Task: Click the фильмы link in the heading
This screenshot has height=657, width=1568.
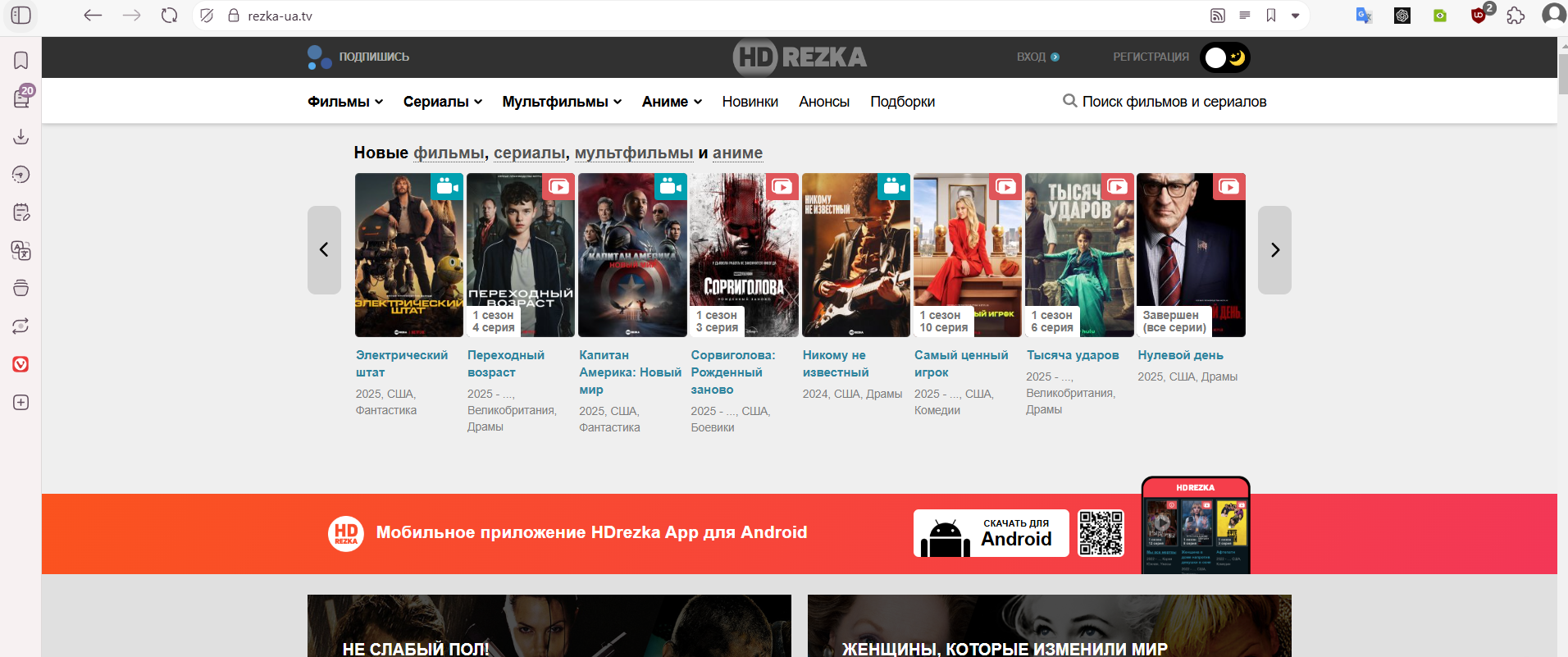Action: 449,153
